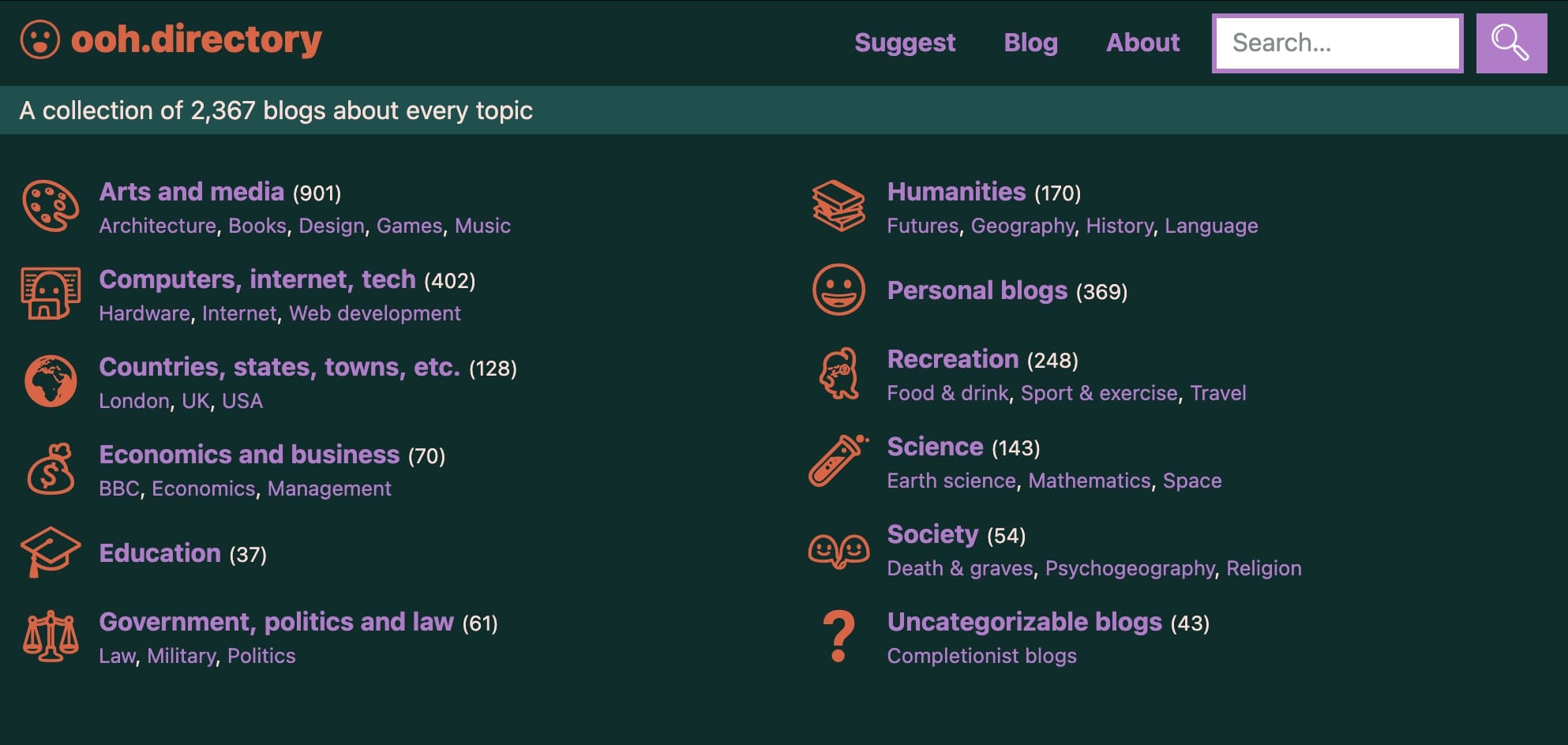
Task: Open the Psychogeography link under Society
Action: (x=1131, y=567)
